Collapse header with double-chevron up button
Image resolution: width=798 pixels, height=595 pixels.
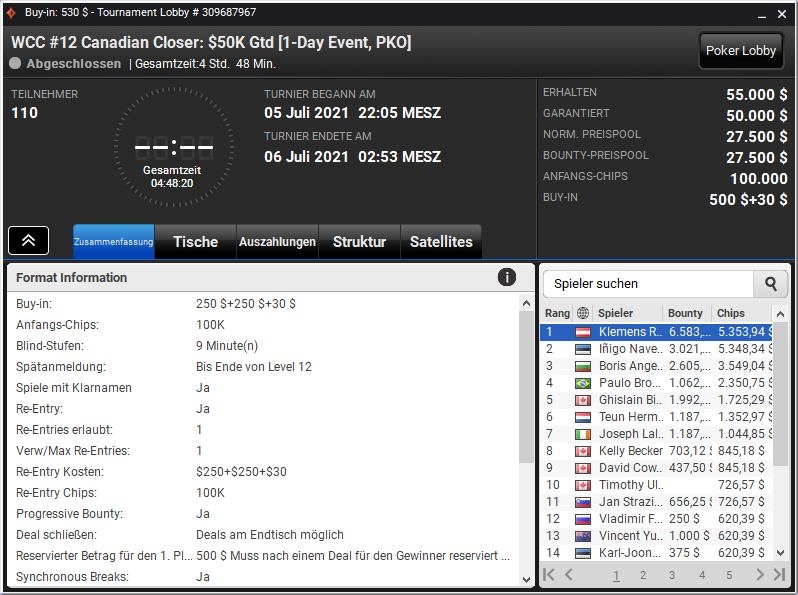pyautogui.click(x=28, y=241)
